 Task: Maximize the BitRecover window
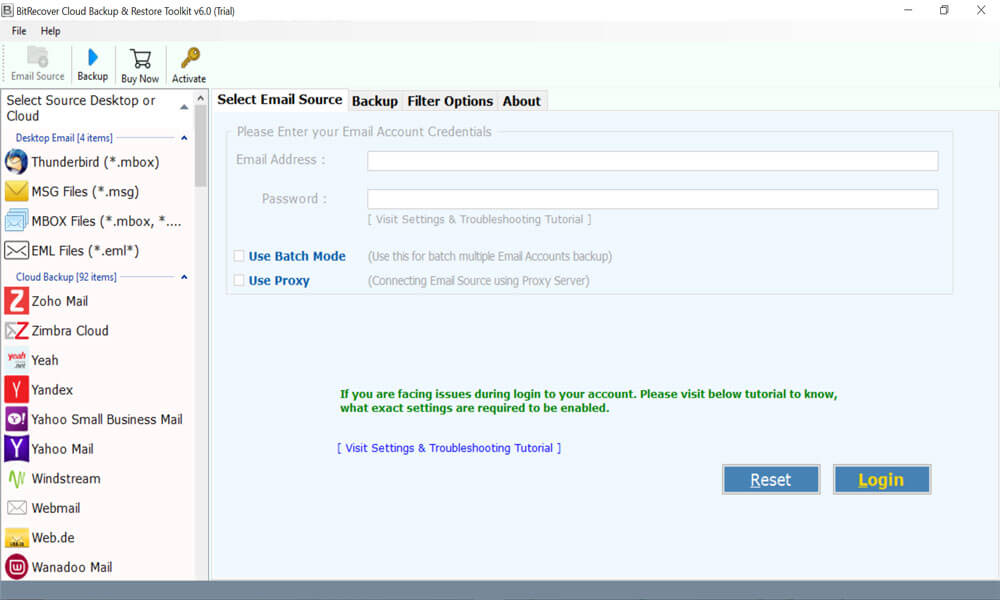tap(945, 10)
